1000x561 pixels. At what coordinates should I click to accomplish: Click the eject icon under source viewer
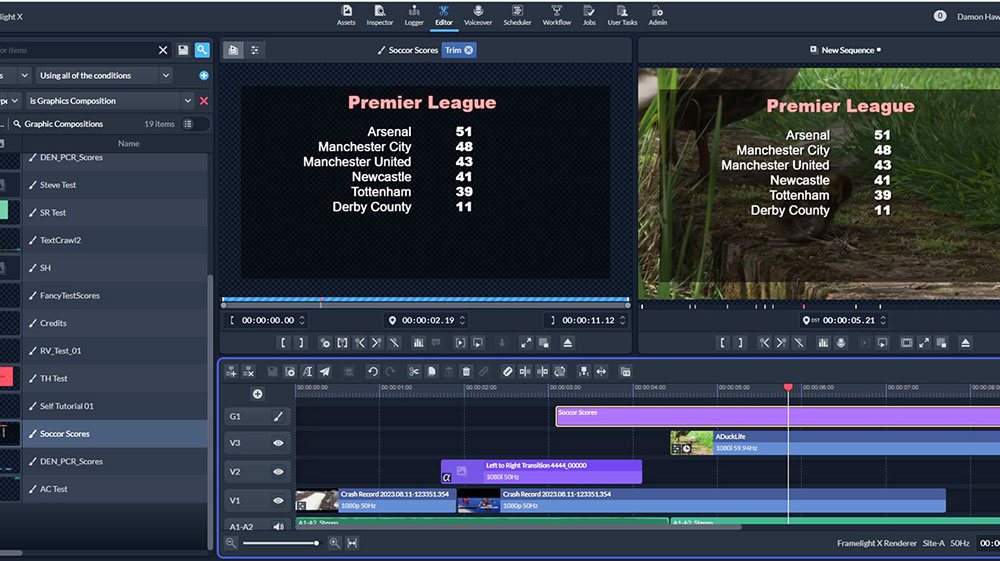[568, 343]
